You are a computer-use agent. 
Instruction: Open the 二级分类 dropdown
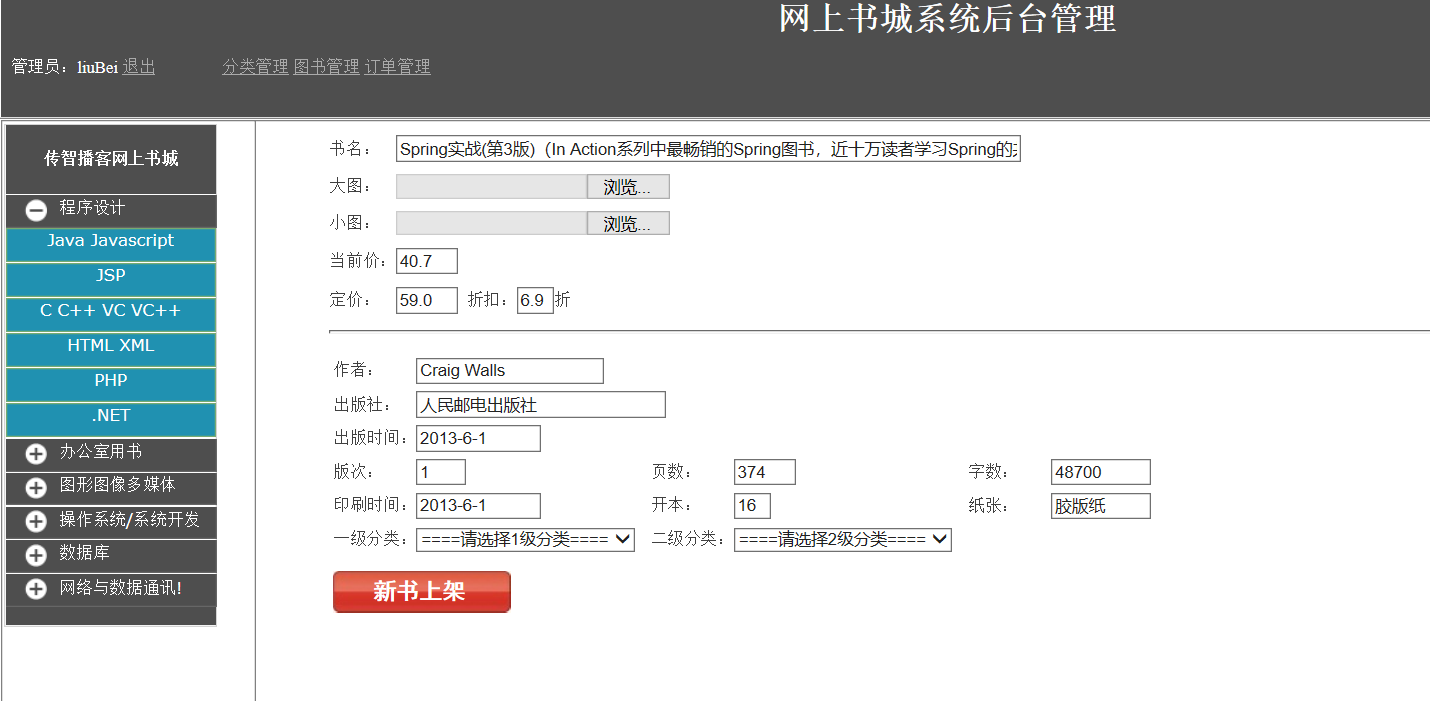click(x=842, y=539)
